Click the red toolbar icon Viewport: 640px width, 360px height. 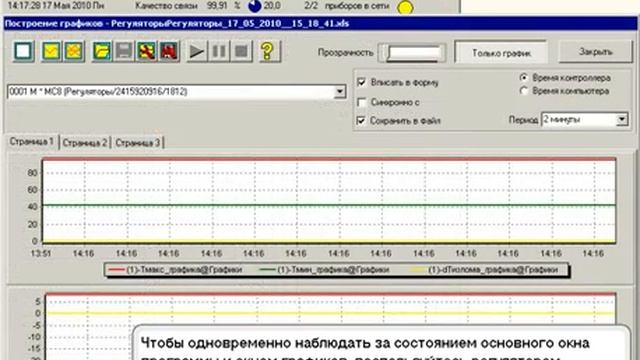(x=169, y=51)
